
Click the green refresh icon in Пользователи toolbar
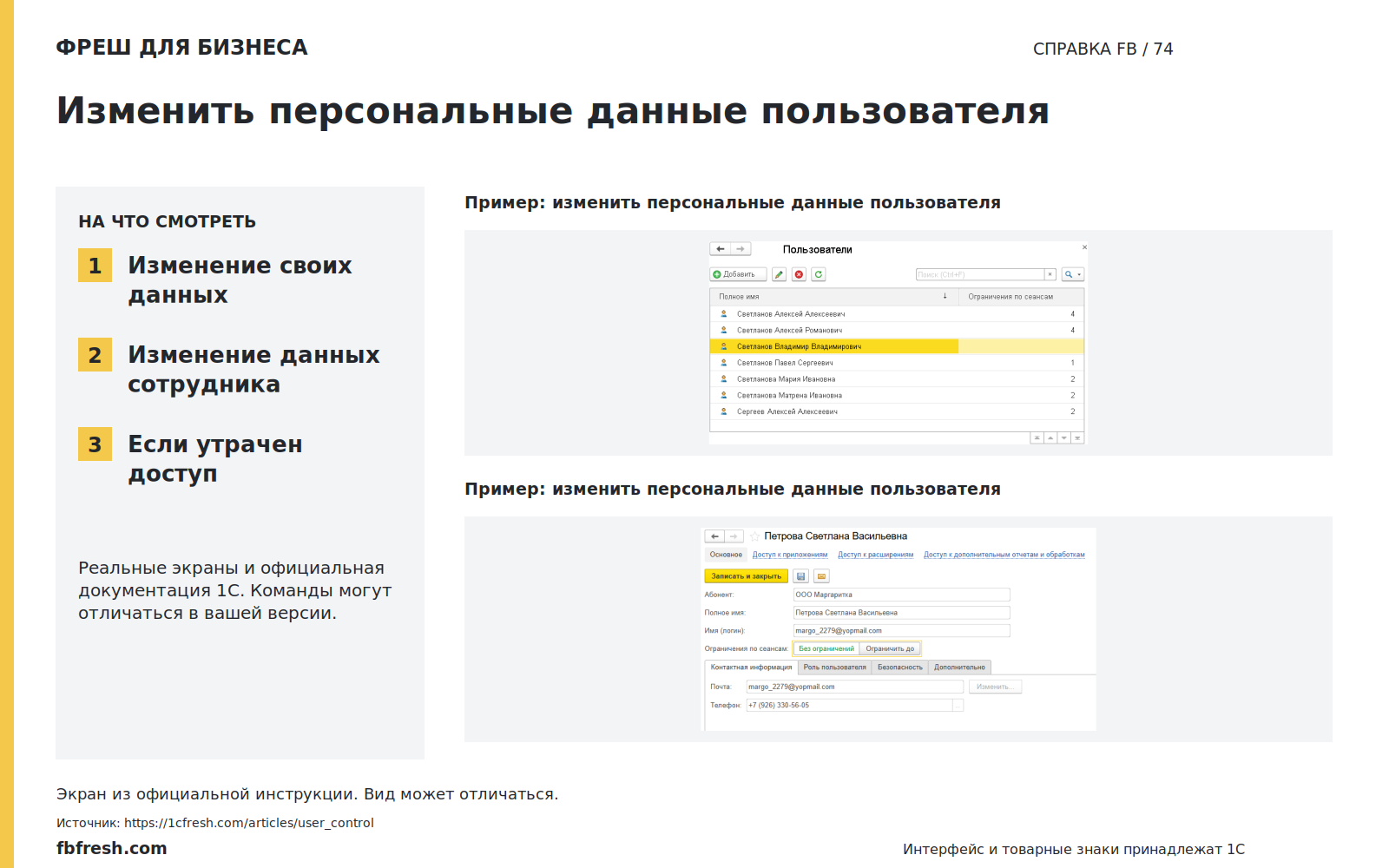click(x=819, y=274)
